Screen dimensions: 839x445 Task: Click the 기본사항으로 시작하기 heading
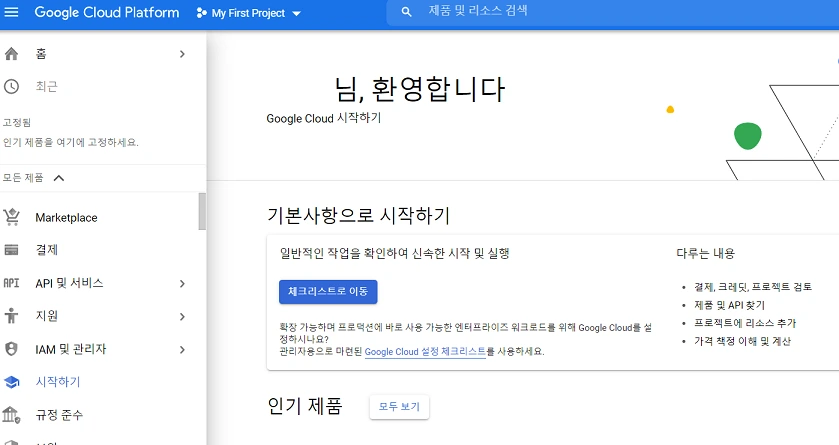[x=359, y=215]
